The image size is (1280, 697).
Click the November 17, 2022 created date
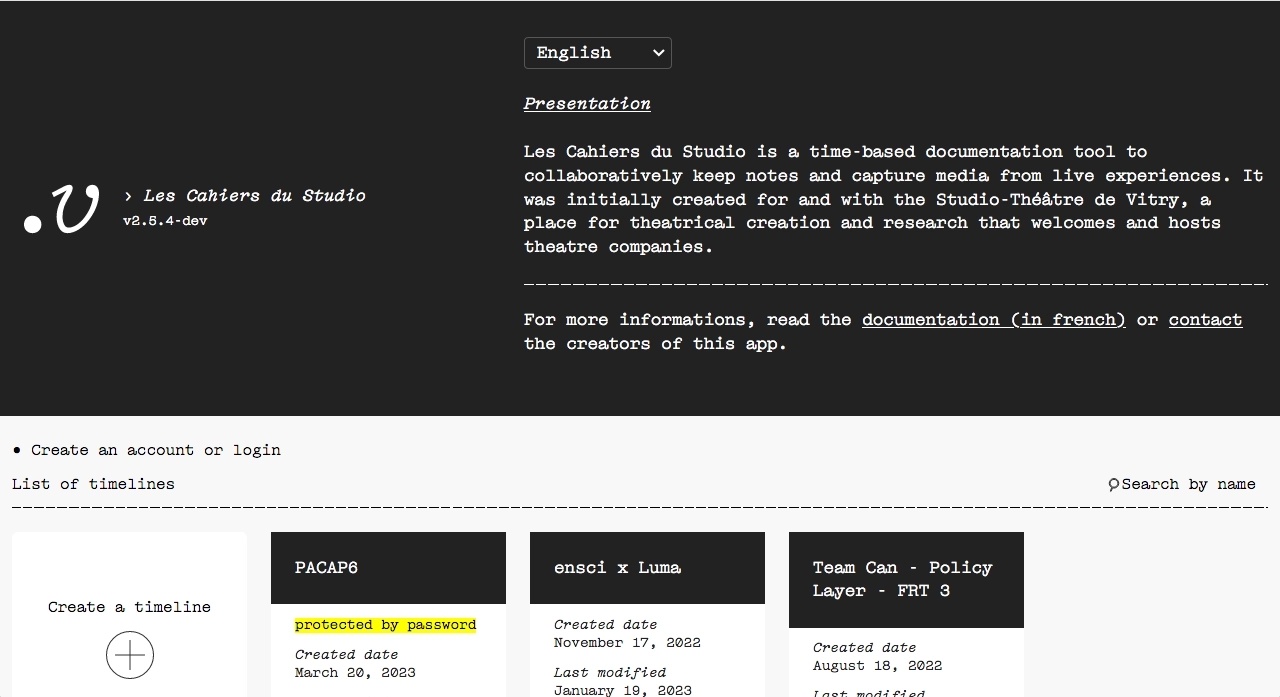click(x=627, y=643)
